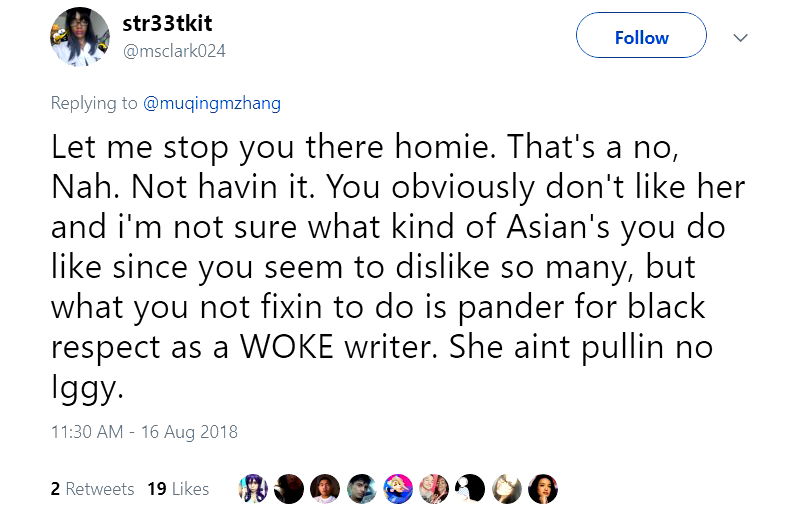The width and height of the screenshot is (800, 510).
Task: Open the third liker avatar in the row
Action: click(x=325, y=488)
